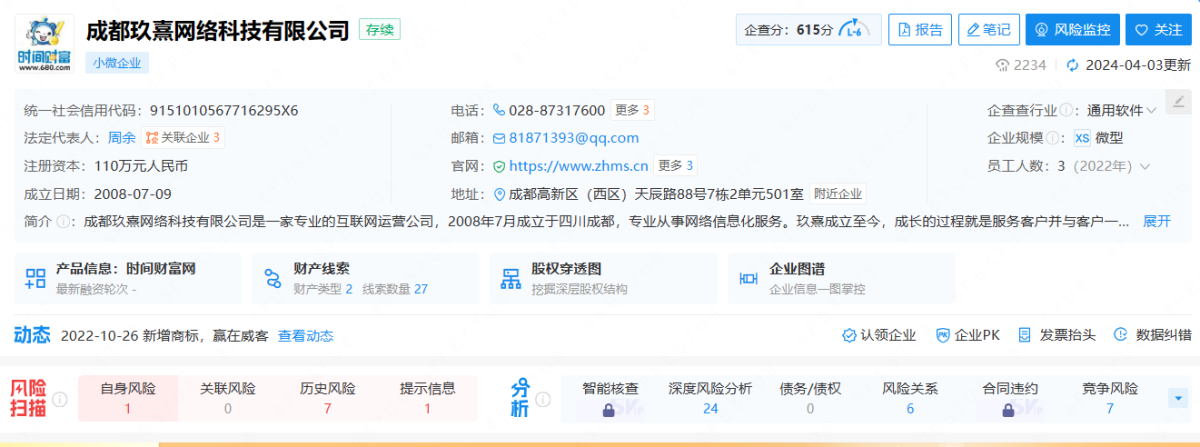Image resolution: width=1200 pixels, height=447 pixels.
Task: Expand analysis section with blue arrow
Action: coord(1177,398)
